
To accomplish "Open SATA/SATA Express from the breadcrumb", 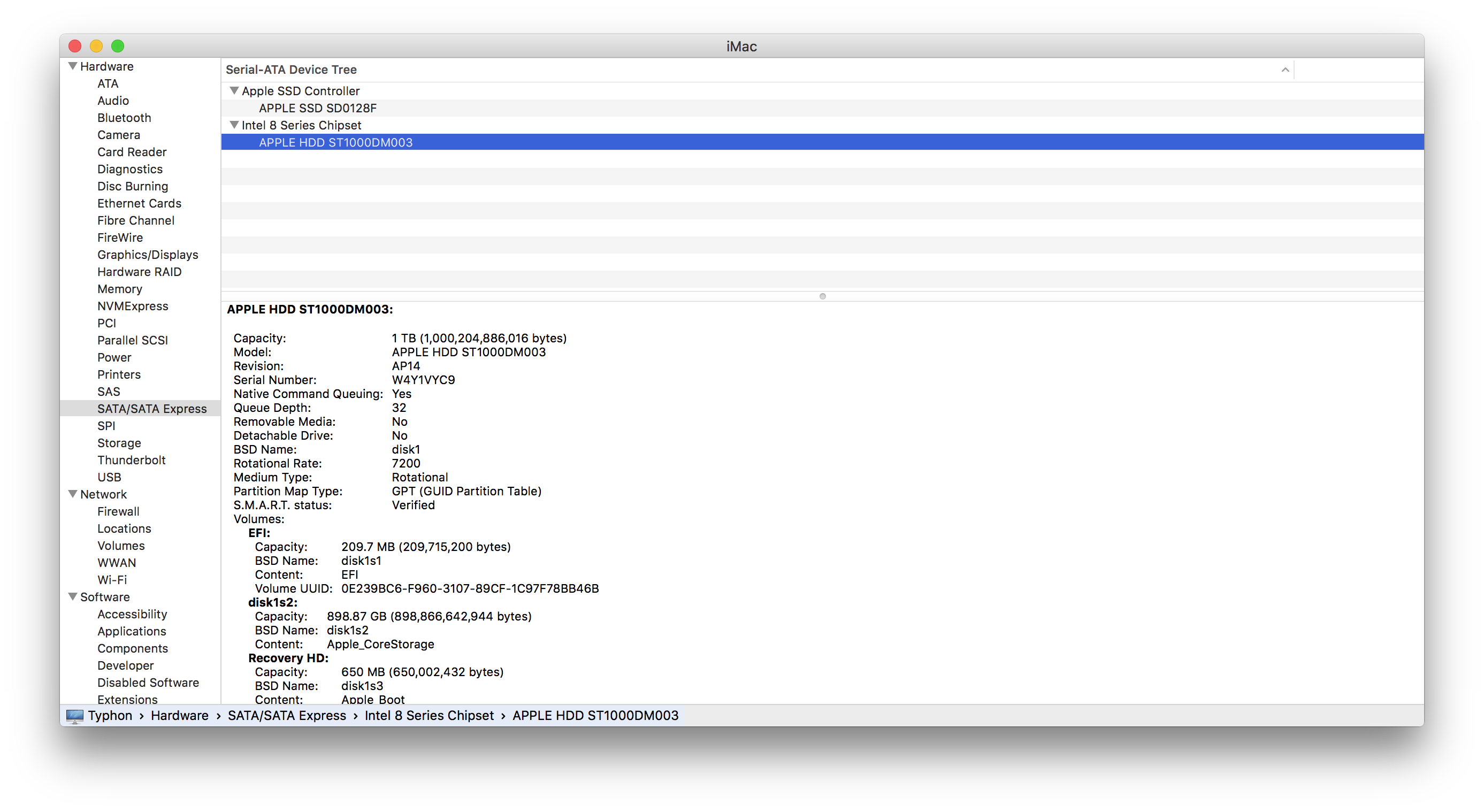I will tap(287, 715).
